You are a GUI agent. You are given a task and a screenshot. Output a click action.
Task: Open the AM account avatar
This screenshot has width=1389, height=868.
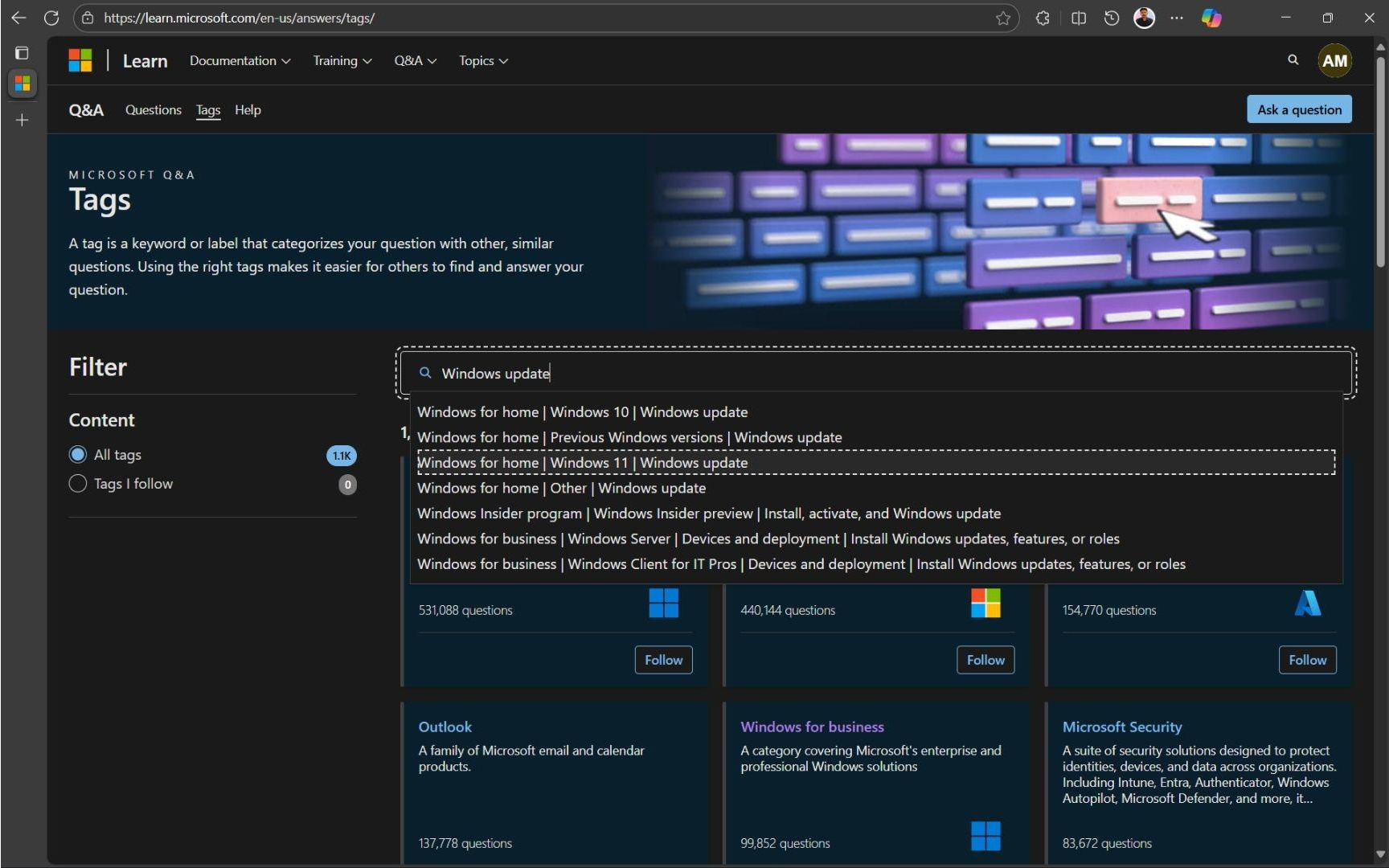1334,60
